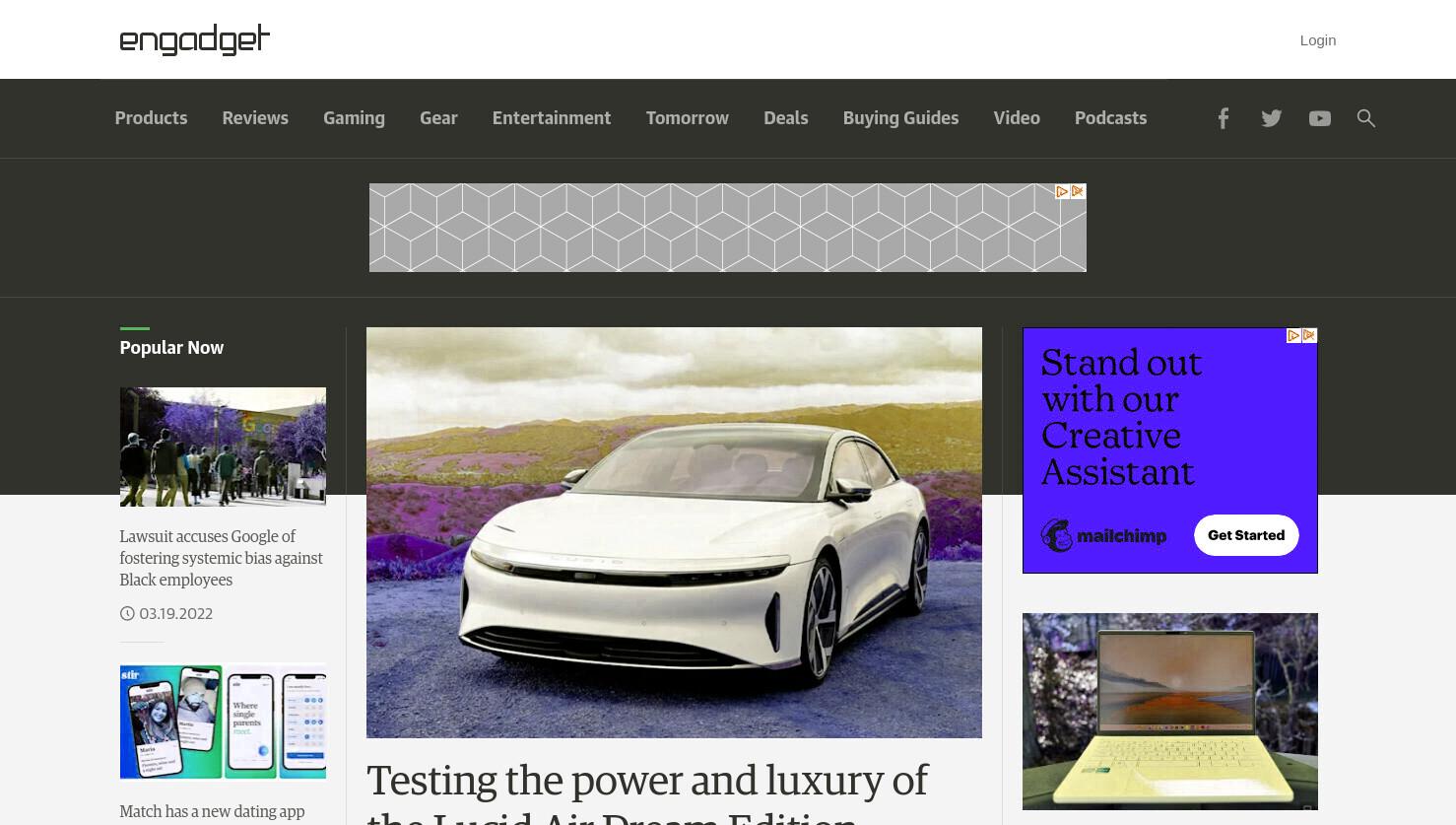This screenshot has width=1456, height=825.
Task: Navigate to the Tomorrow section
Action: coord(688,118)
